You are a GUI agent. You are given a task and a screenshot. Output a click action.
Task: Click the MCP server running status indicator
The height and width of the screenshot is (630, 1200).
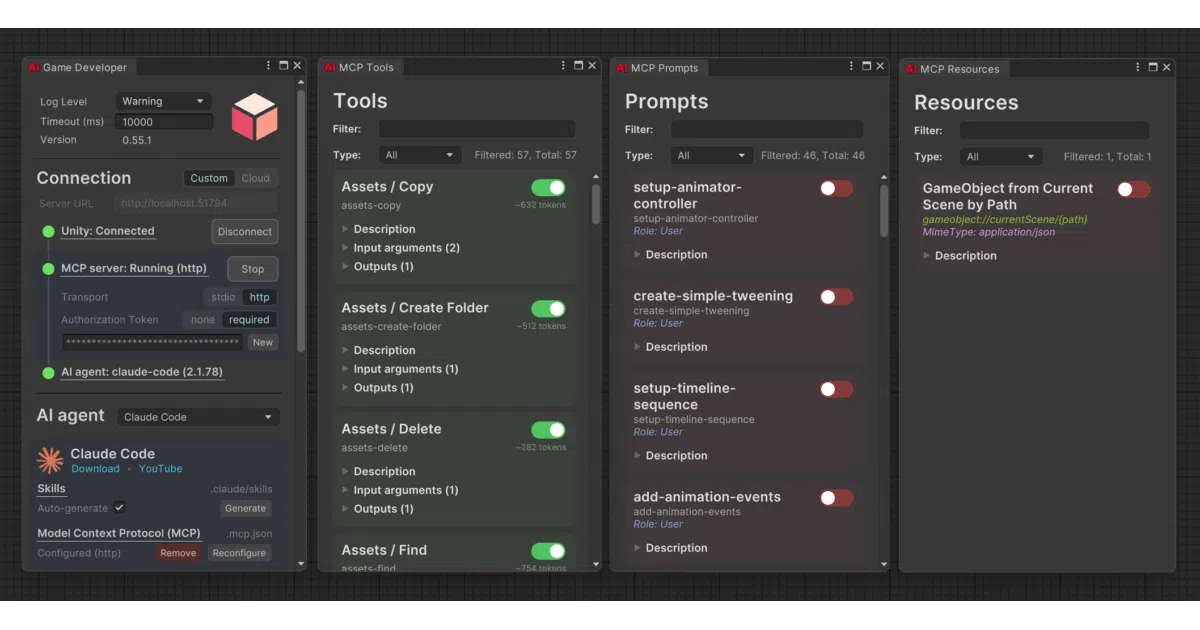tap(48, 268)
